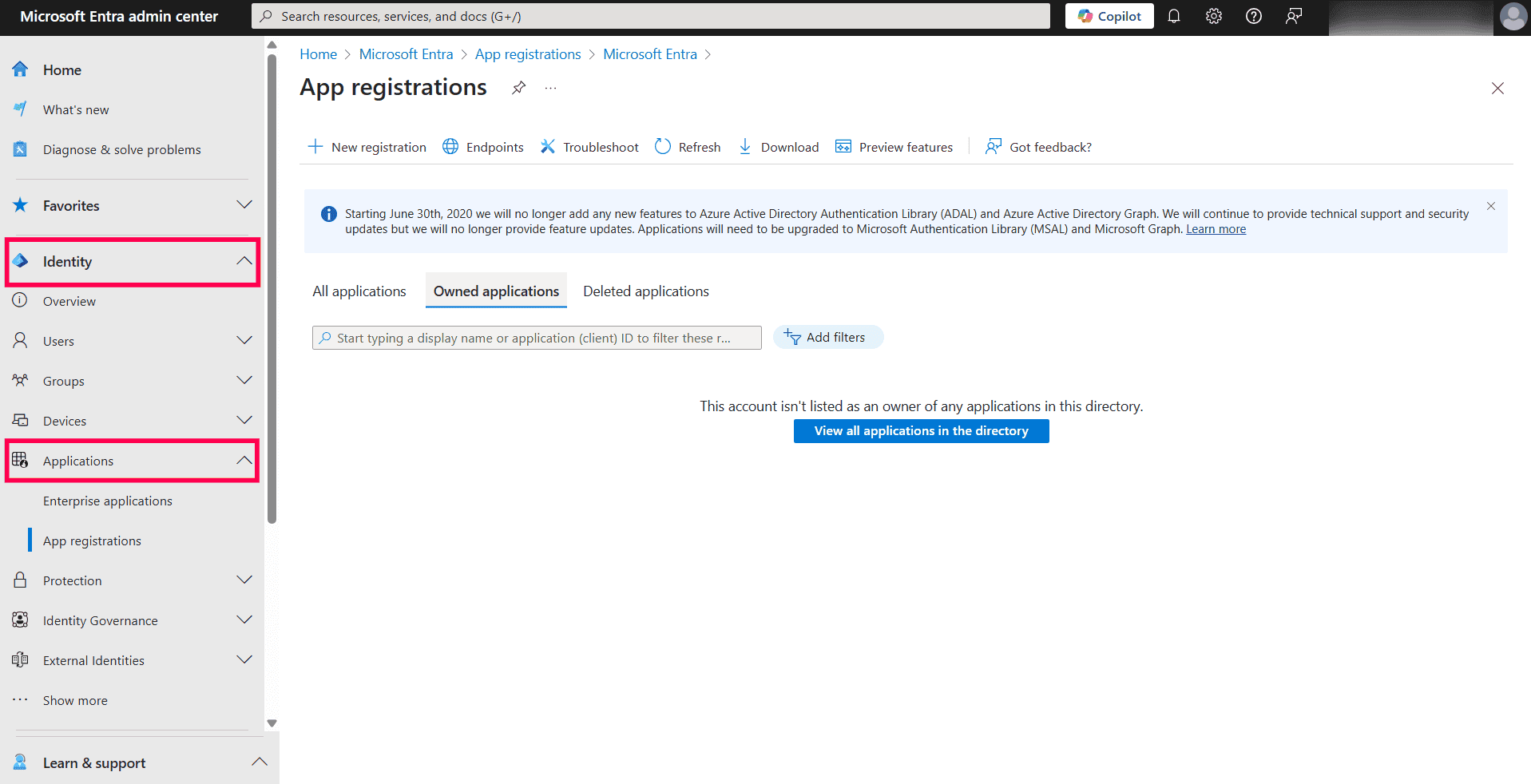This screenshot has height=784, width=1531.
Task: Click the Devices icon in sidebar
Action: tap(20, 421)
